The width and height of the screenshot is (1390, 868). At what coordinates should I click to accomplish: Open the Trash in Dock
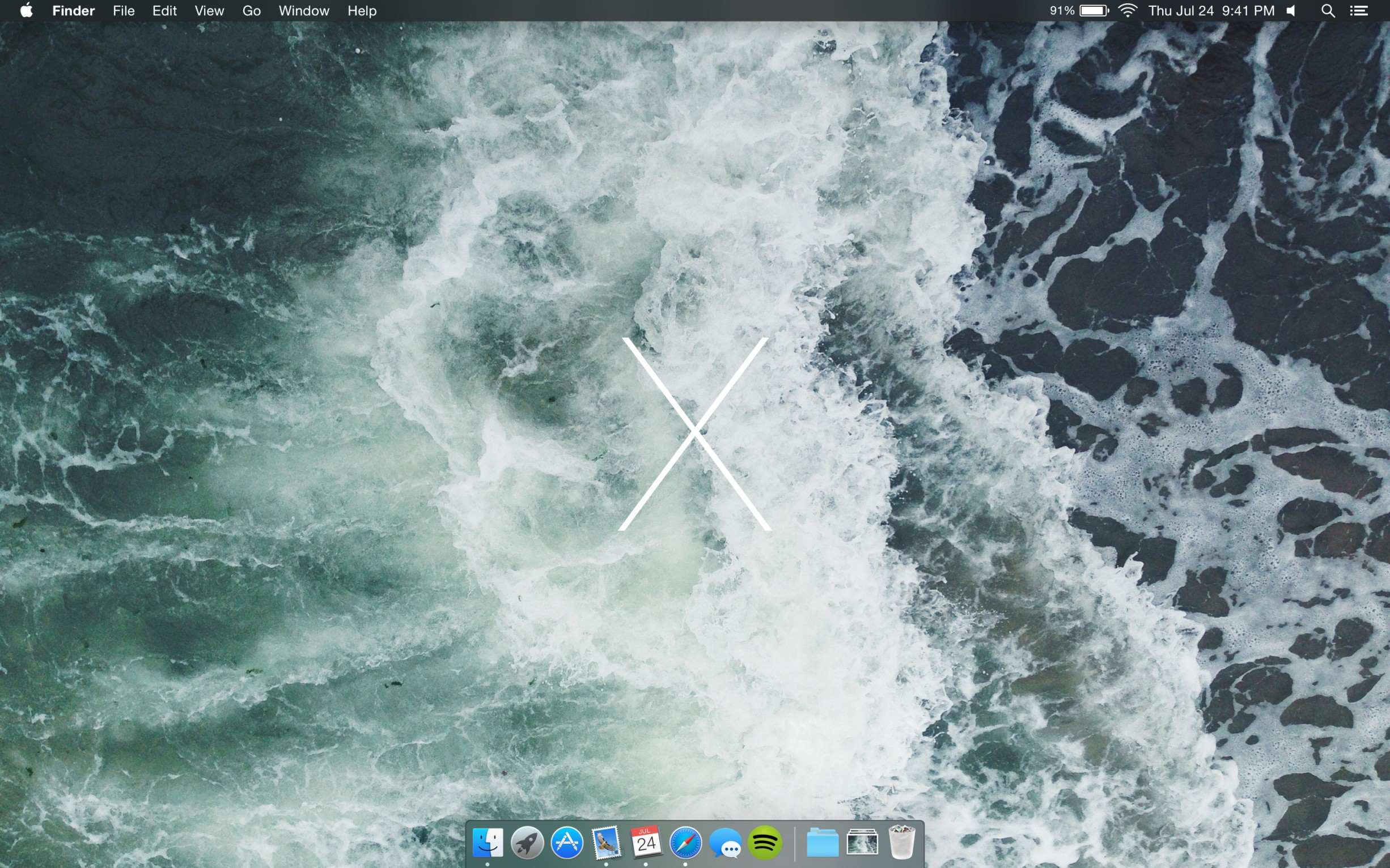coord(901,843)
